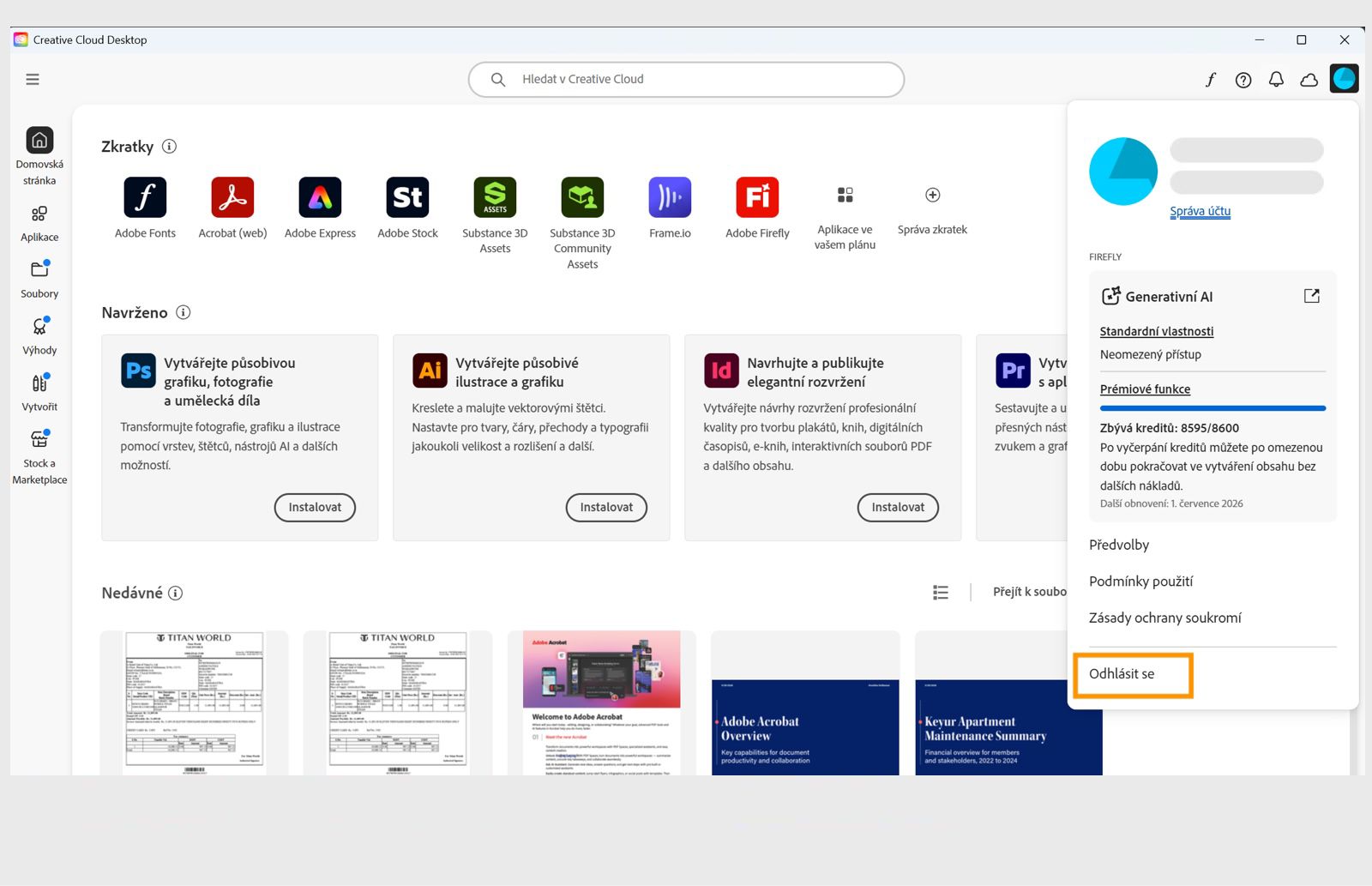Select Zásady ochrany soukromí menu item
This screenshot has width=1372, height=886.
click(1164, 618)
